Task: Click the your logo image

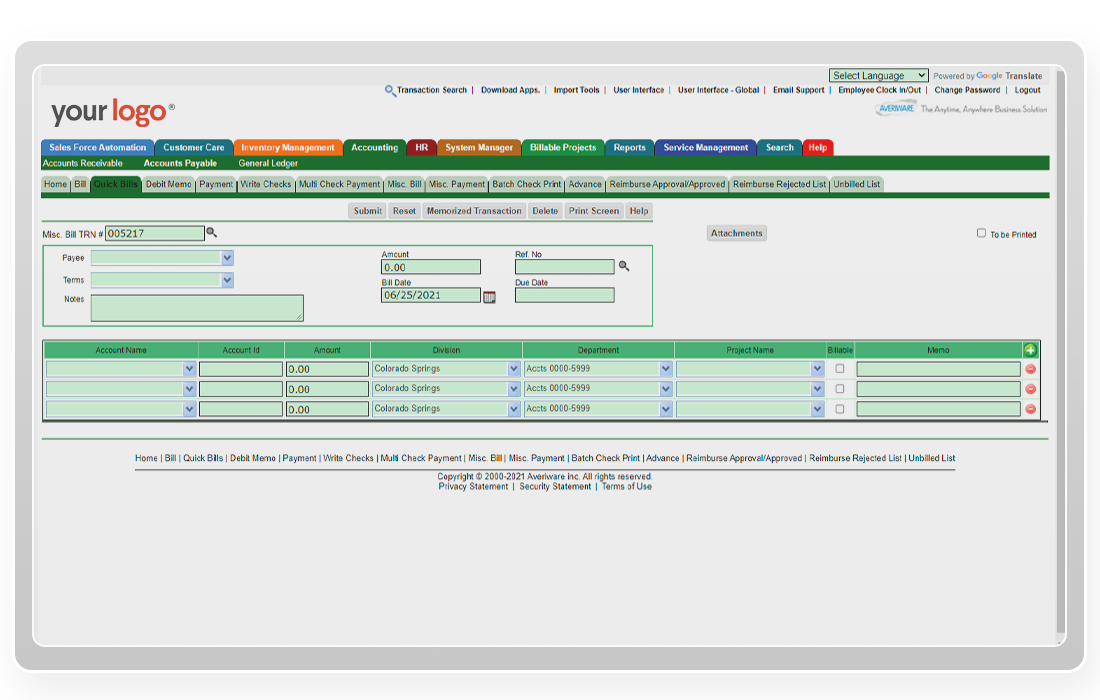Action: (x=112, y=112)
